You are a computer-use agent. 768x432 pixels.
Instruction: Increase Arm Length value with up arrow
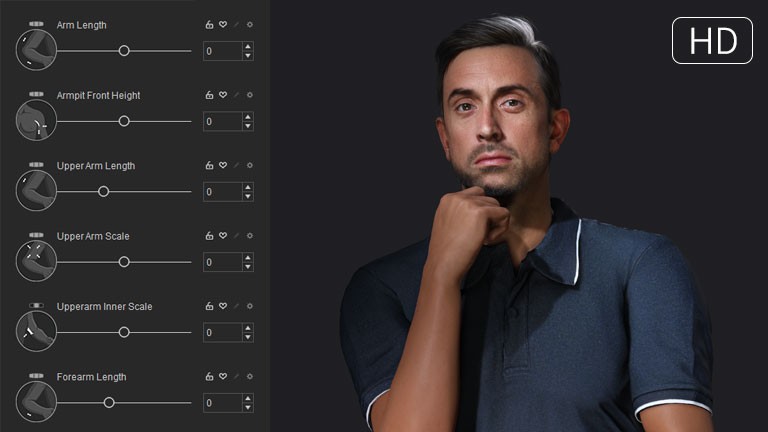248,46
